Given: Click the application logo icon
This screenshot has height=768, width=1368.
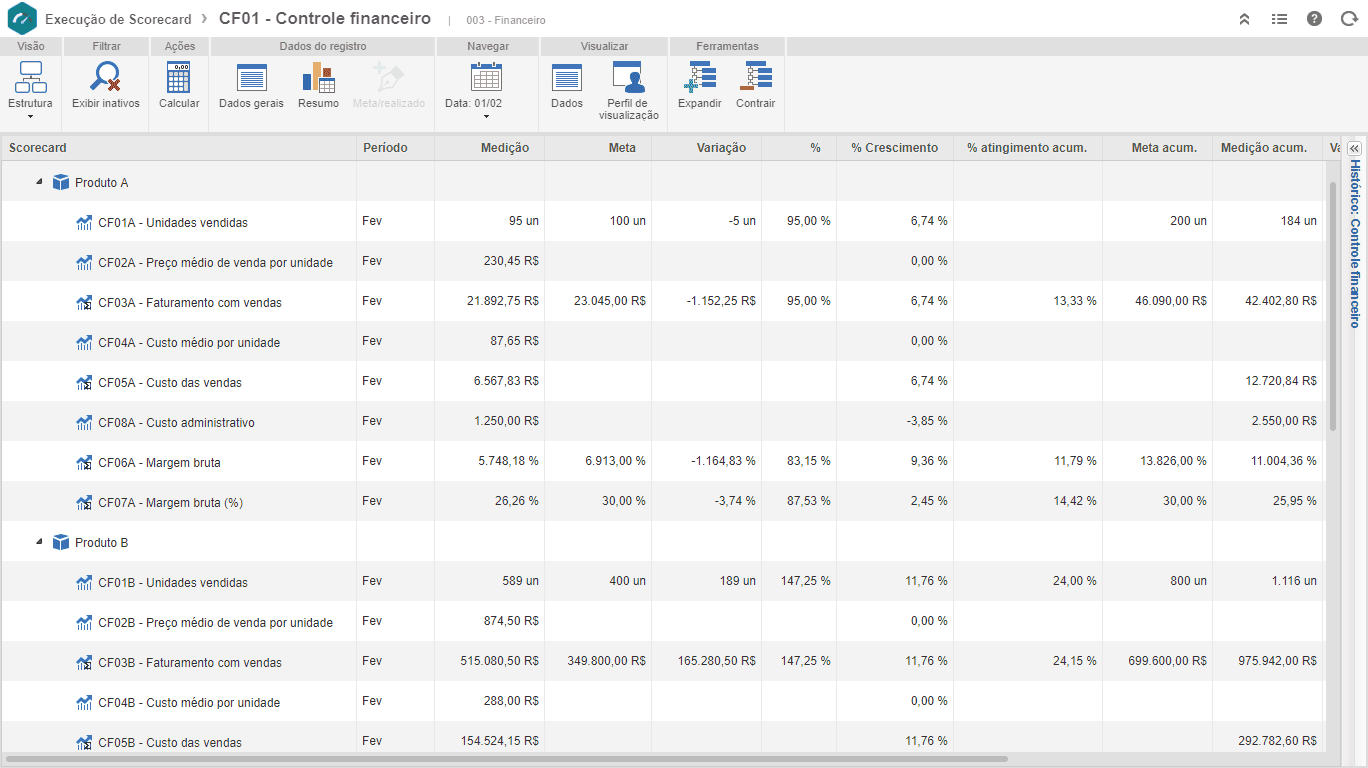Looking at the screenshot, I should 21,19.
